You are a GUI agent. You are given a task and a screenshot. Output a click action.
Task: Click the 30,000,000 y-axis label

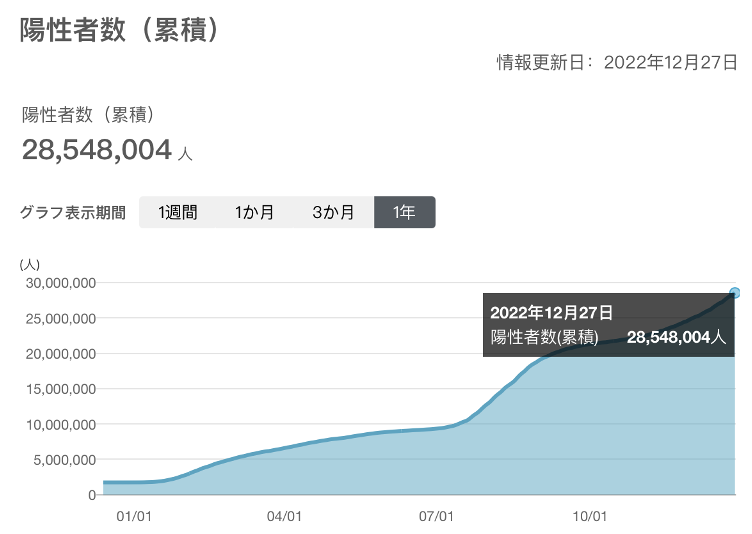pos(60,283)
